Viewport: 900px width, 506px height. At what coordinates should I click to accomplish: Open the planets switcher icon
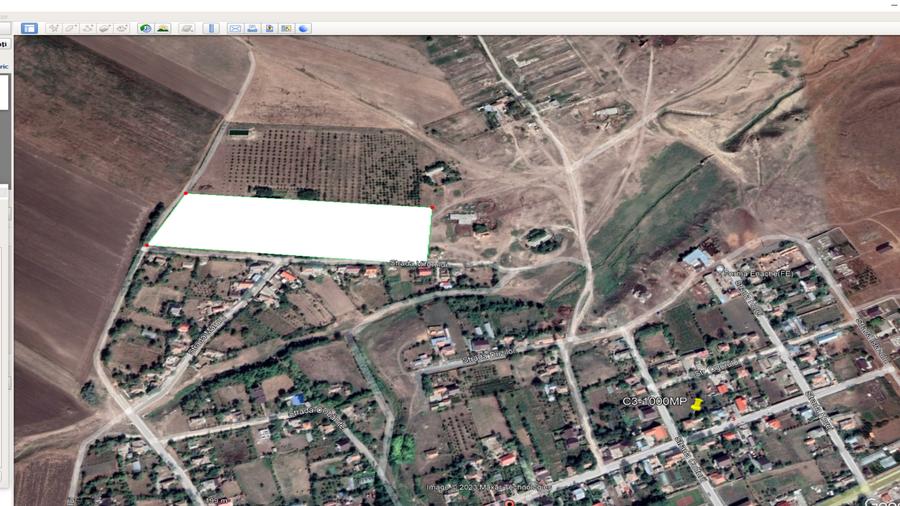click(x=187, y=28)
